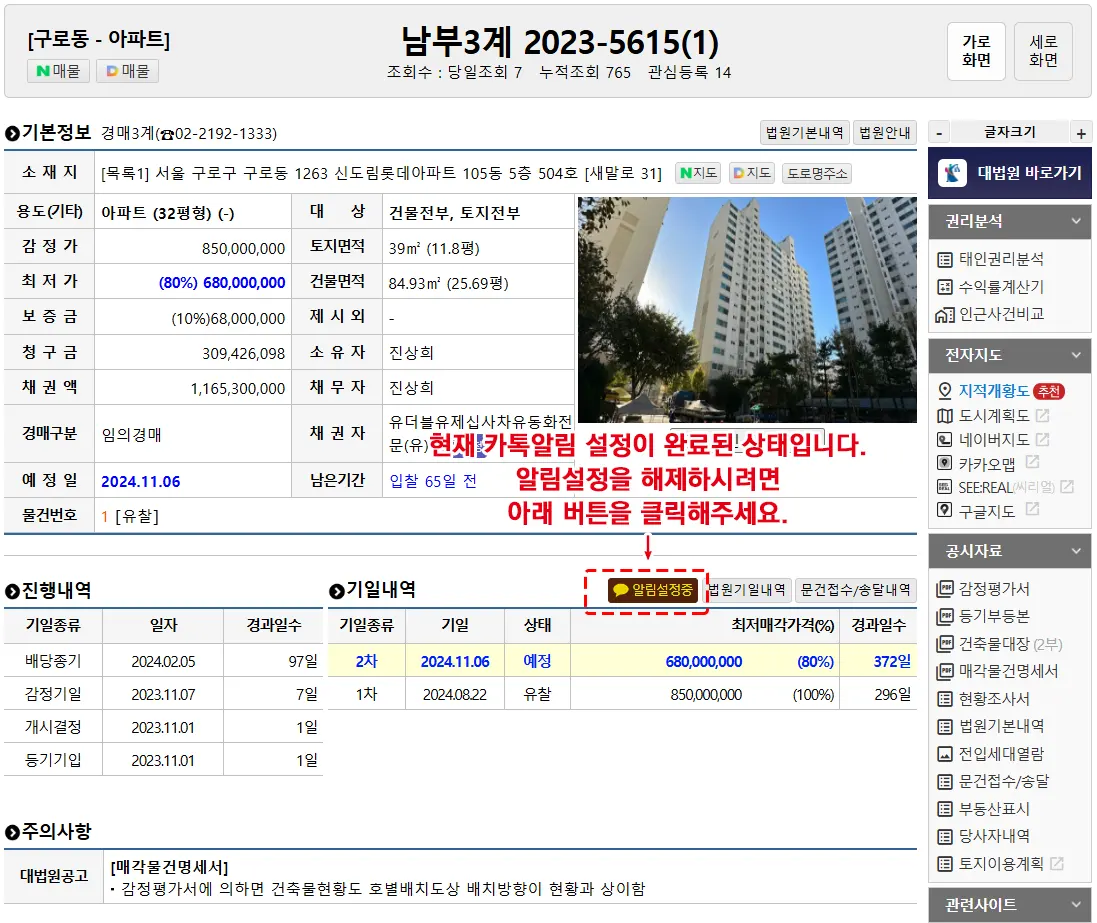Screen dimensions: 1097x923
Task: Open the 감정평가서 PDF icon
Action: (x=944, y=589)
